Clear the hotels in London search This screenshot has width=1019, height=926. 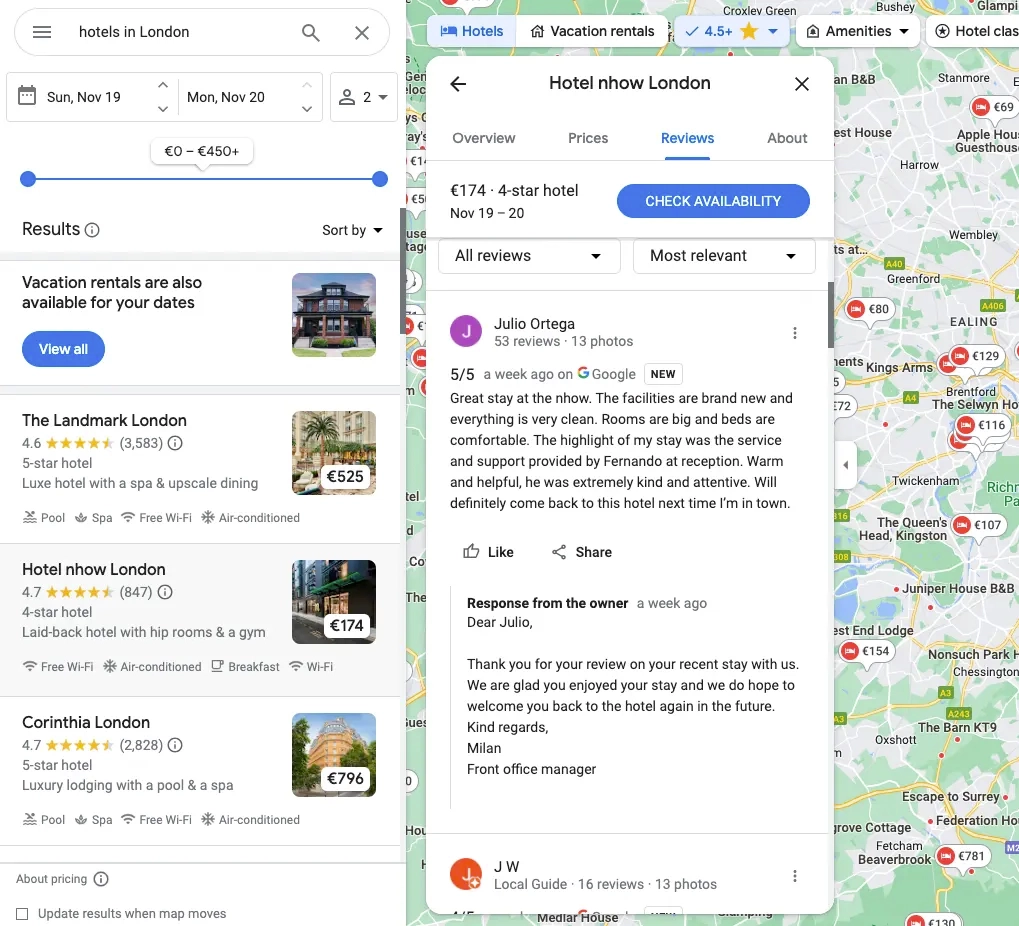(x=362, y=32)
